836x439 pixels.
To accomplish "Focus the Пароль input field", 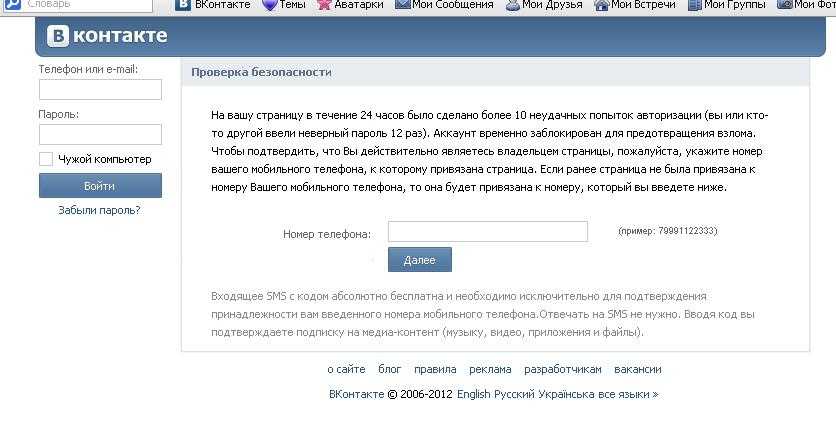I will coord(100,134).
